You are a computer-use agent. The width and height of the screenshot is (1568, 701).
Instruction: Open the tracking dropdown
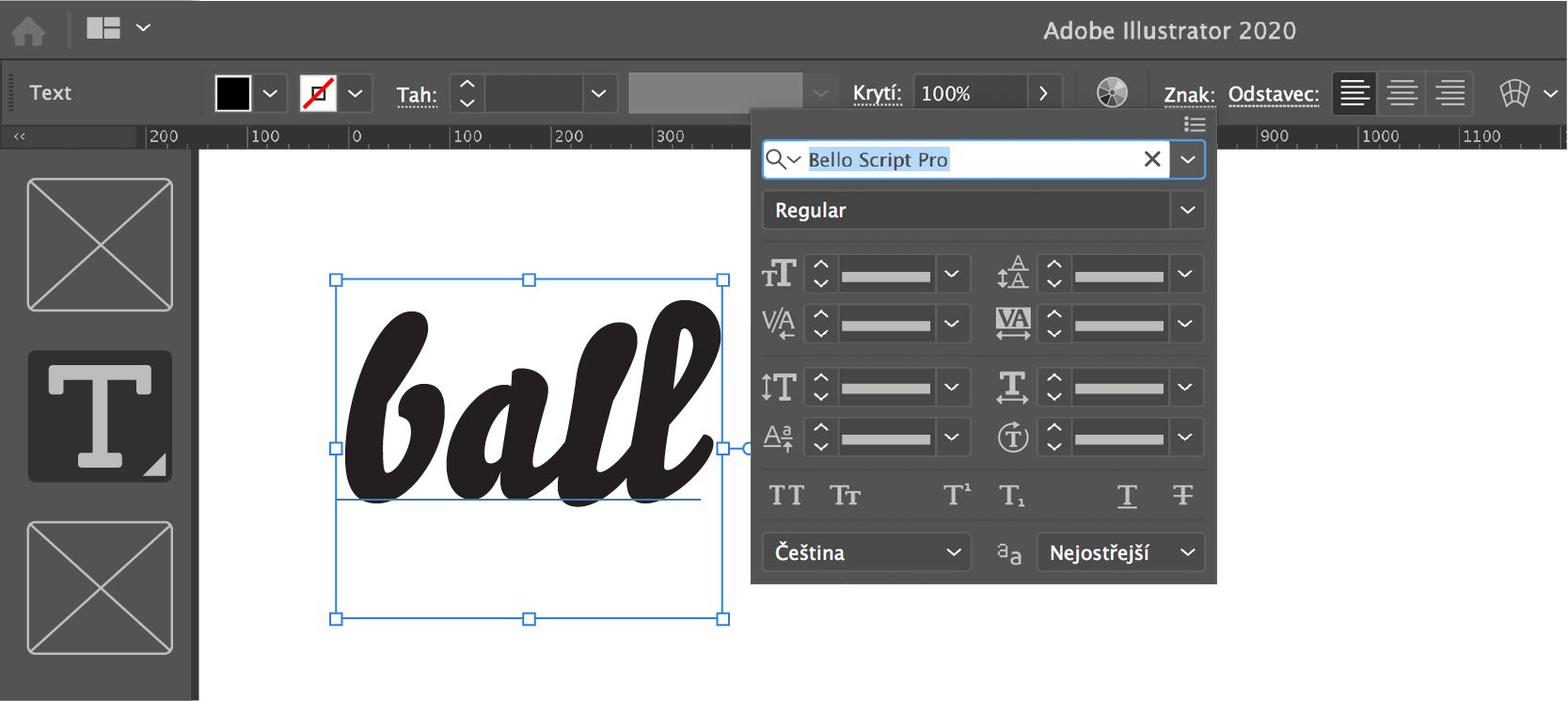click(x=1185, y=324)
